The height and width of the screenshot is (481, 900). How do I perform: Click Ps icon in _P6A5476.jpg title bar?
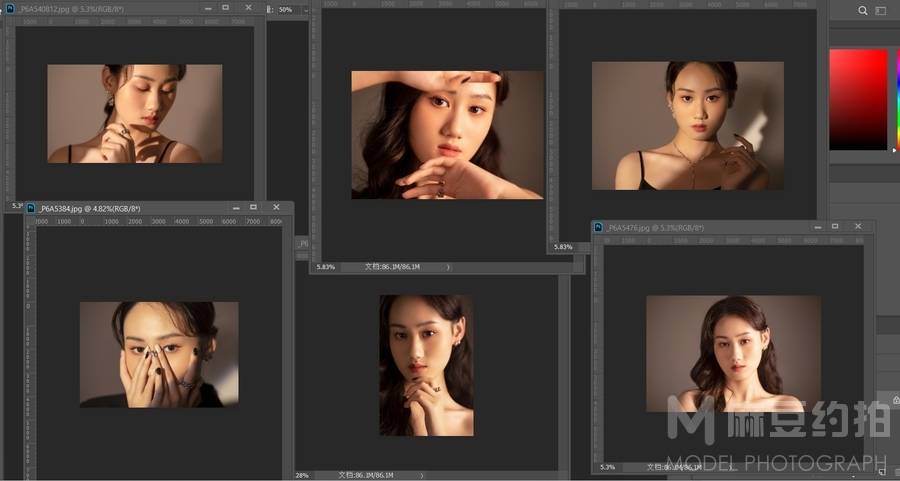(598, 227)
